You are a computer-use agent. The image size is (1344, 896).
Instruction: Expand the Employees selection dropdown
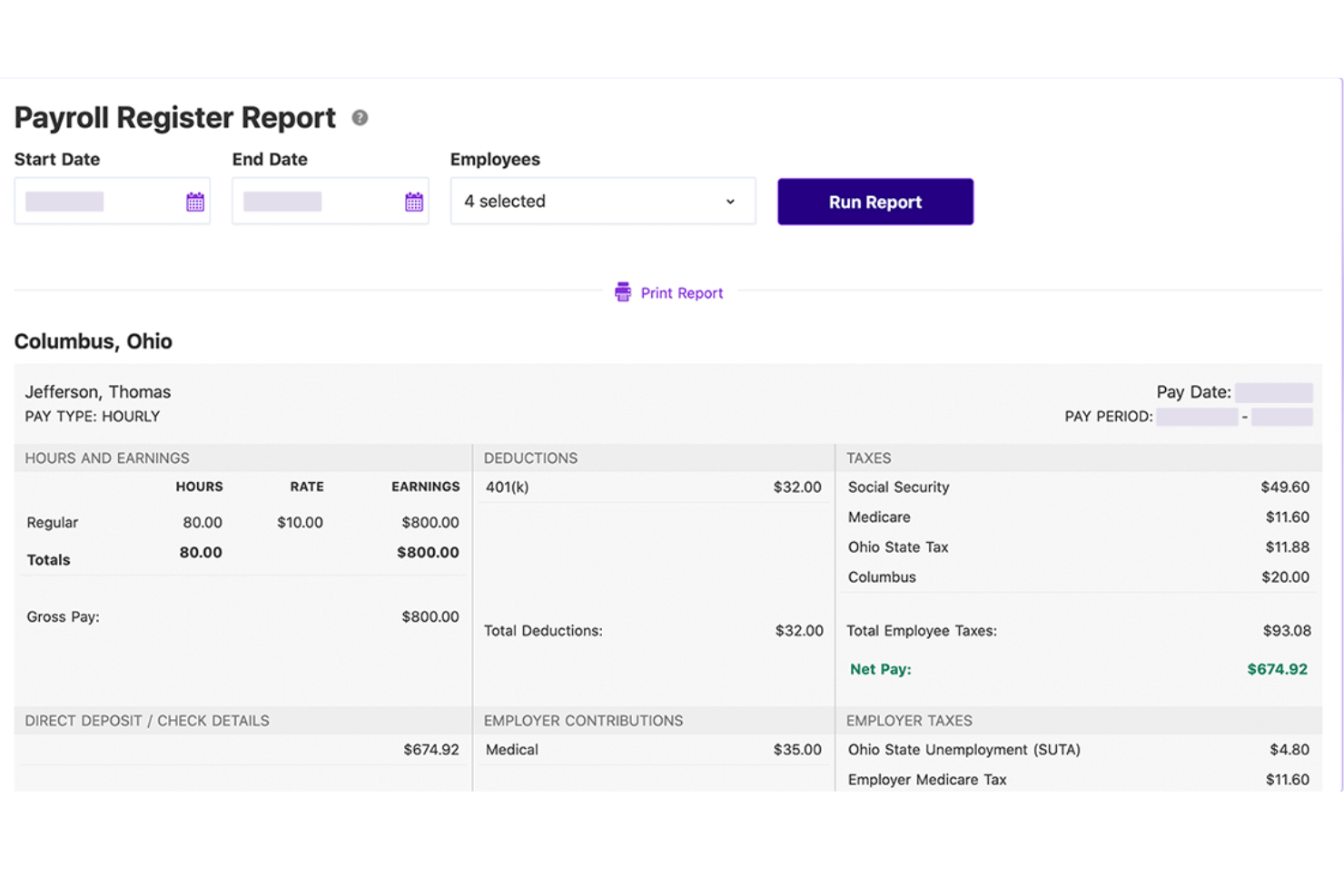click(729, 201)
